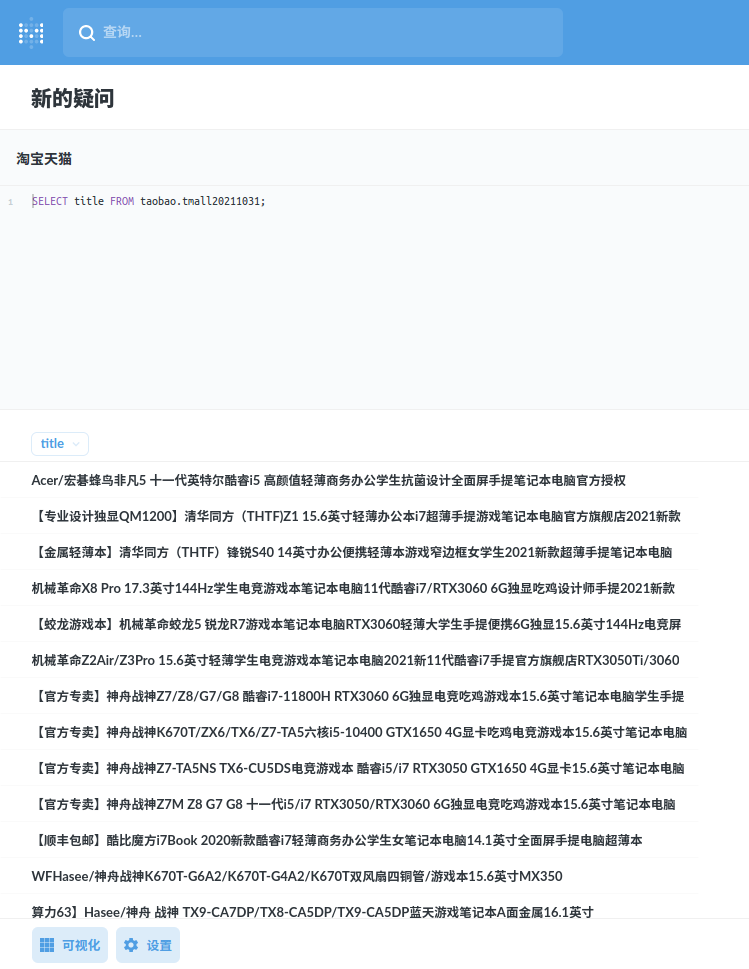
Task: Select the 蛟龙游戏本 机械革命蛟龙5 row
Action: 349,624
